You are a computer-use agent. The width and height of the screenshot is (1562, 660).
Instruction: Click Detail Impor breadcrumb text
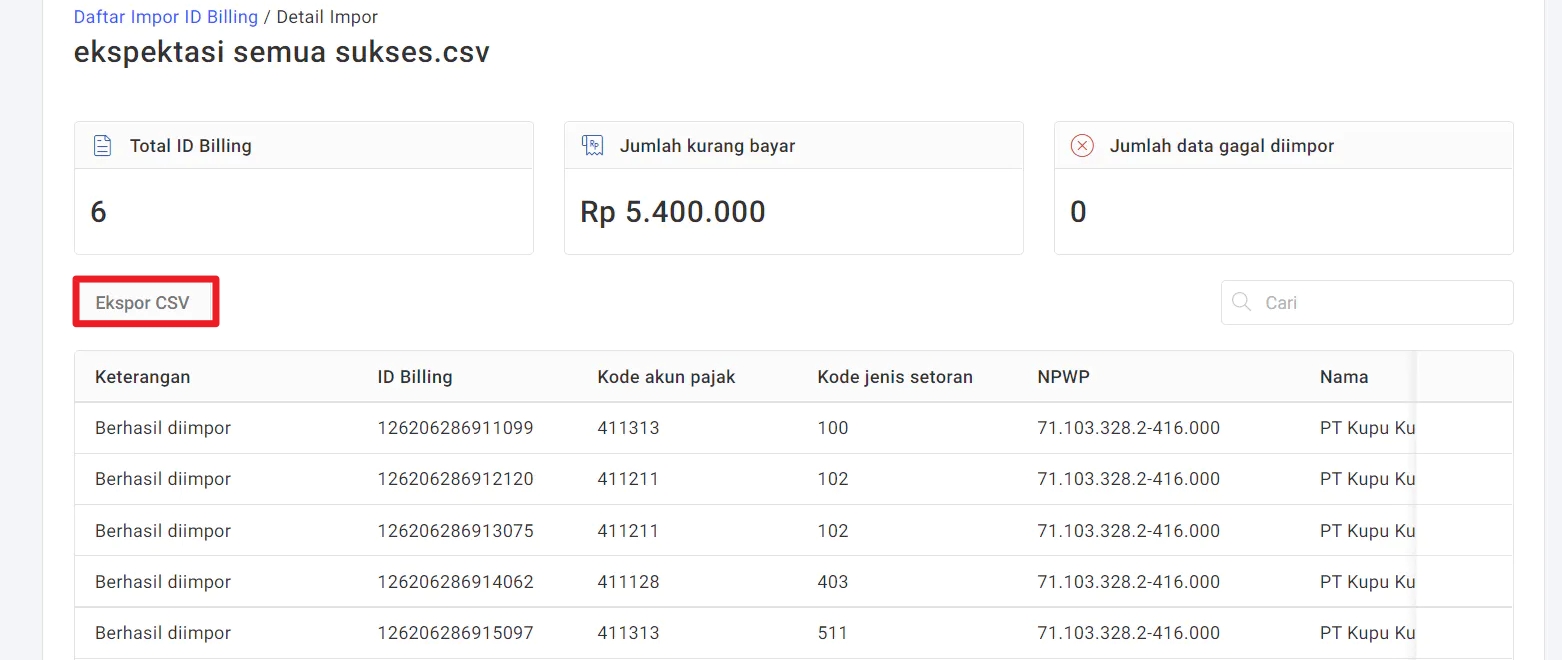pos(327,17)
